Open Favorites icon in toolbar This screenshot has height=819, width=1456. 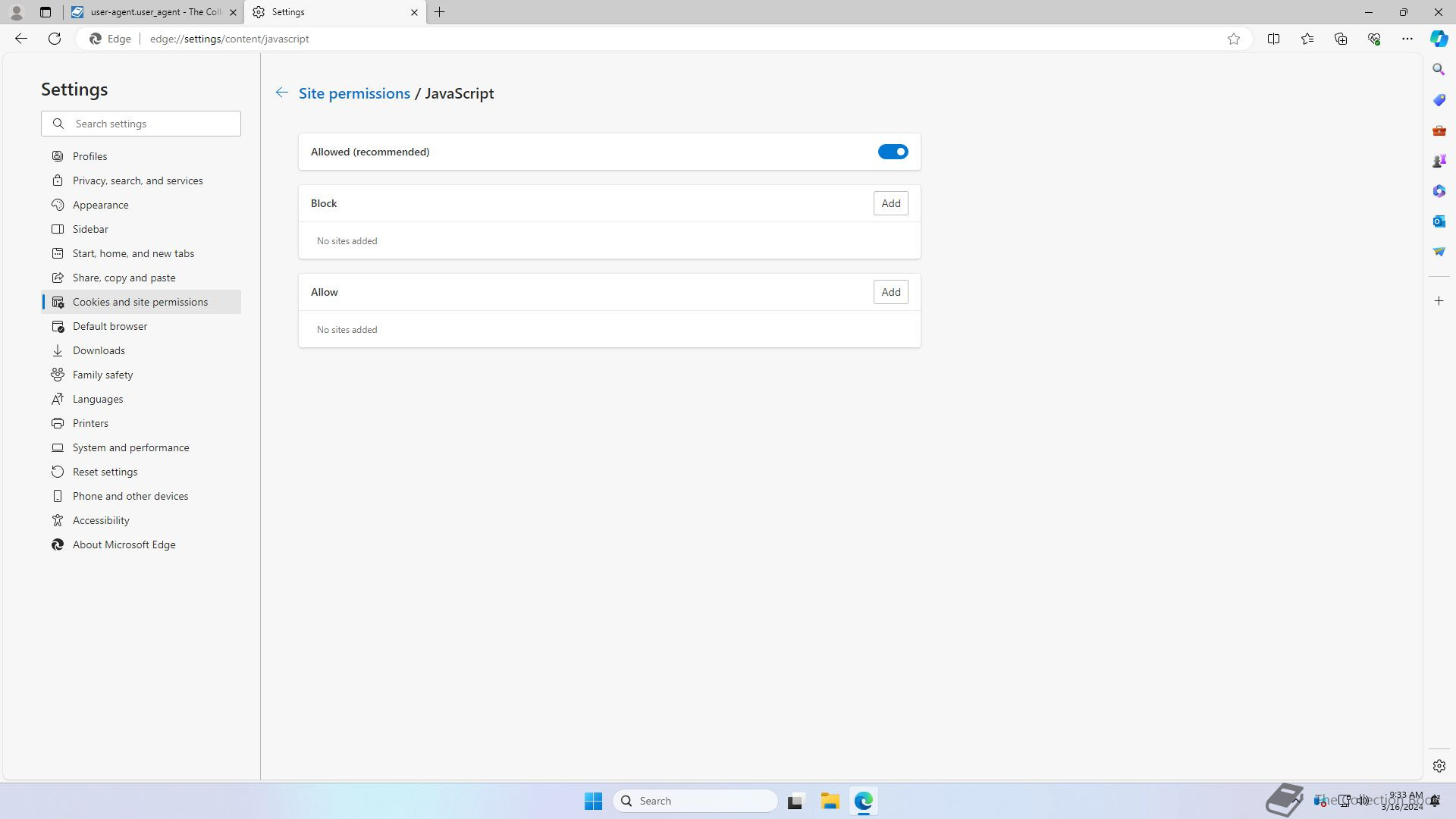click(x=1307, y=39)
